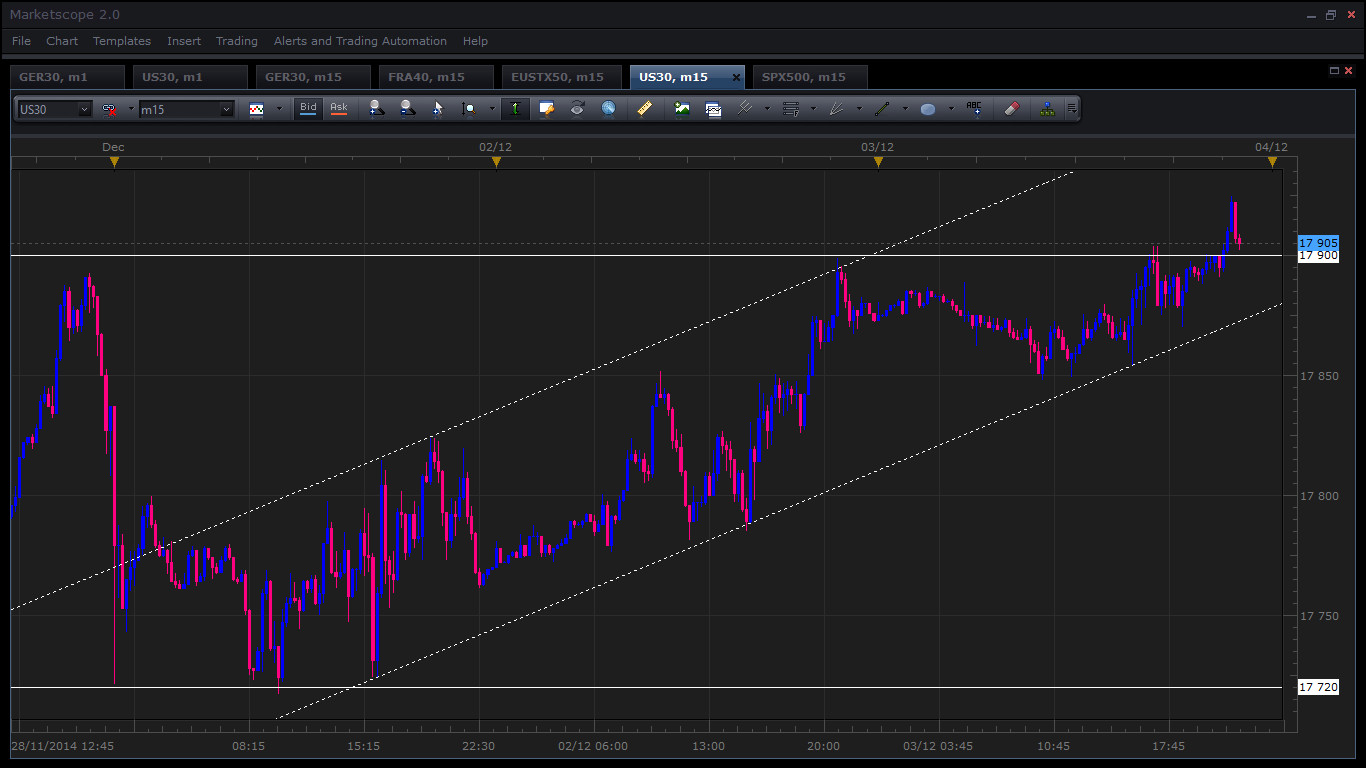The width and height of the screenshot is (1366, 768).
Task: Click the 17 905 current price label
Action: (1318, 243)
